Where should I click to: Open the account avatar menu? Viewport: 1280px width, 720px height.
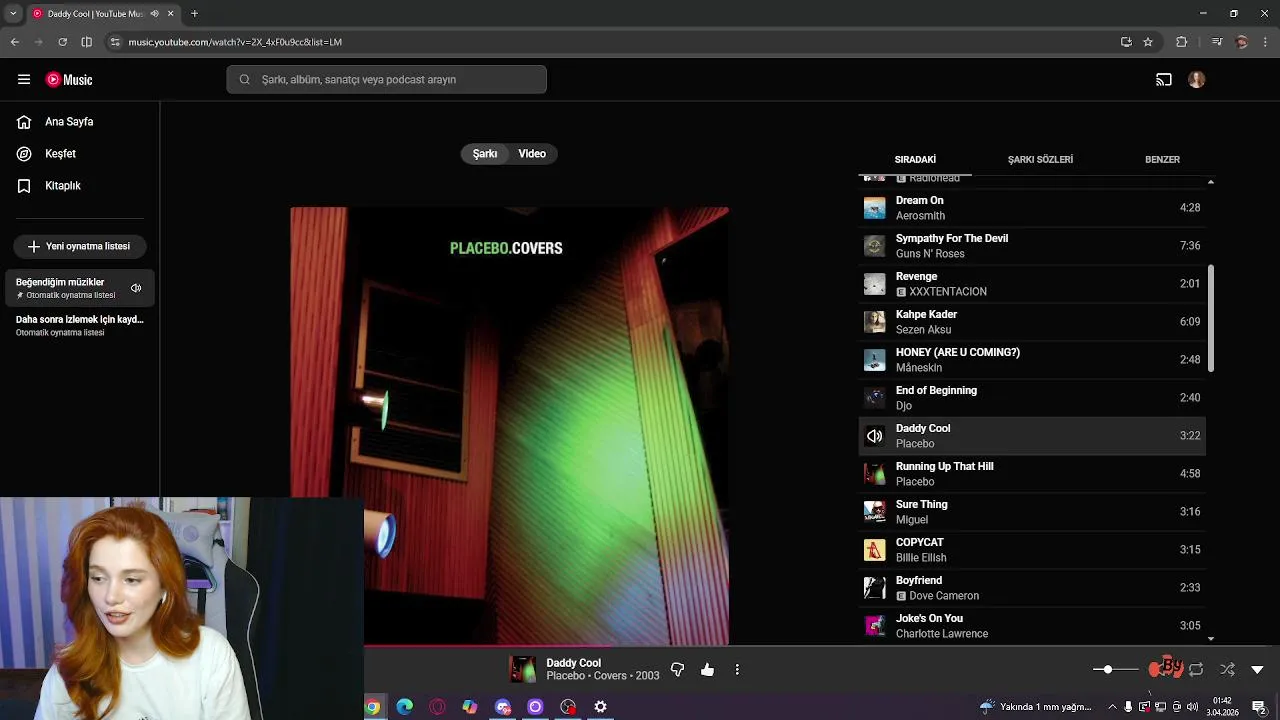tap(1197, 80)
